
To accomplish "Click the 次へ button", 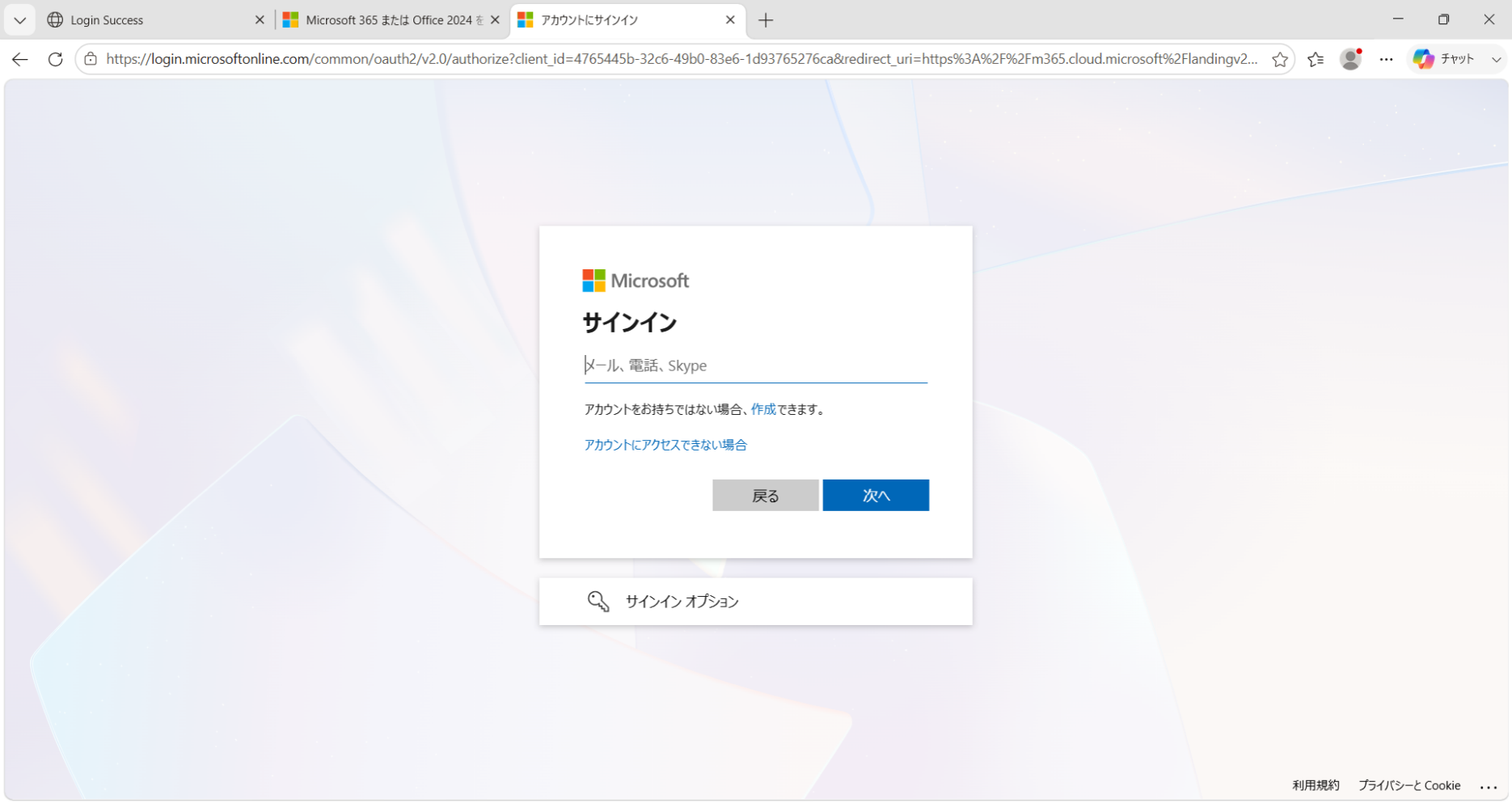I will [876, 495].
